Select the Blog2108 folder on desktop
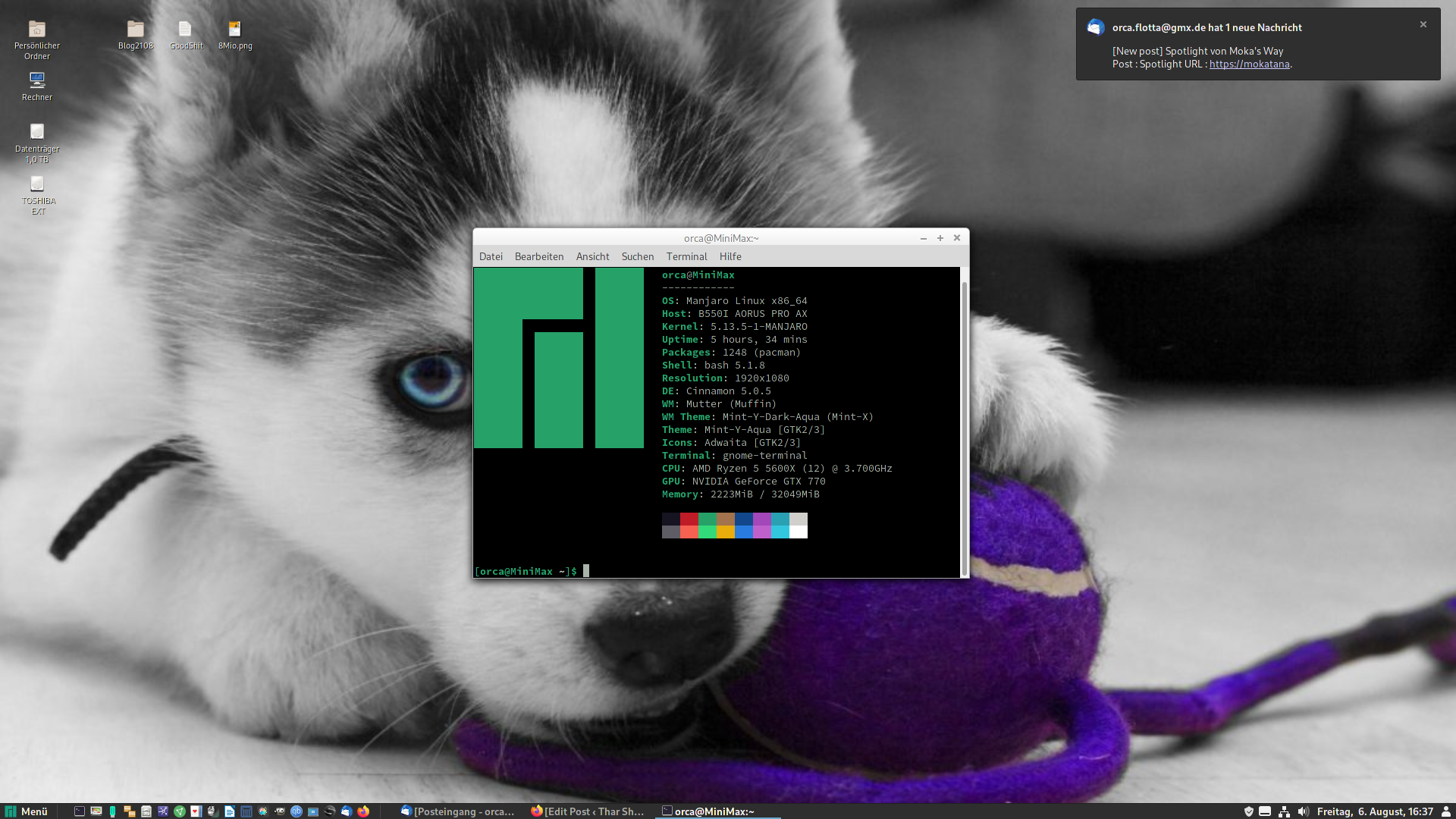 [135, 34]
